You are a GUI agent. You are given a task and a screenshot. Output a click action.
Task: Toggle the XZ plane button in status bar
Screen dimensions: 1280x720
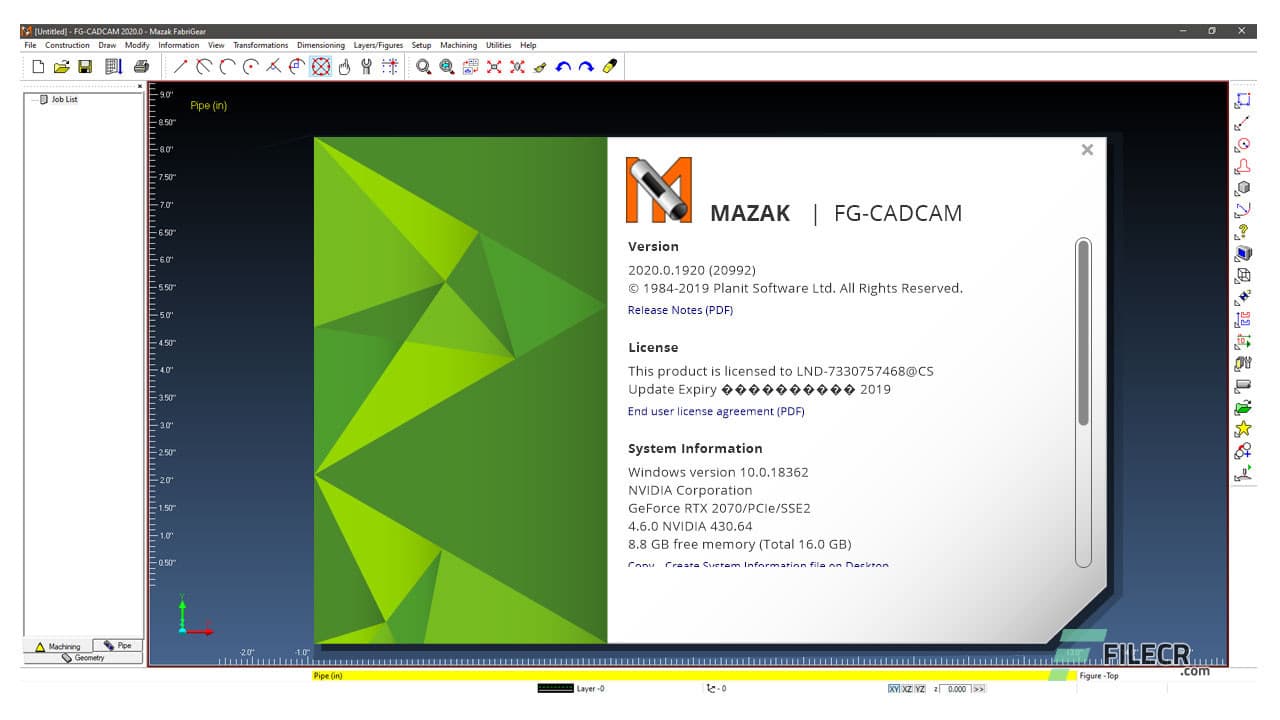906,689
